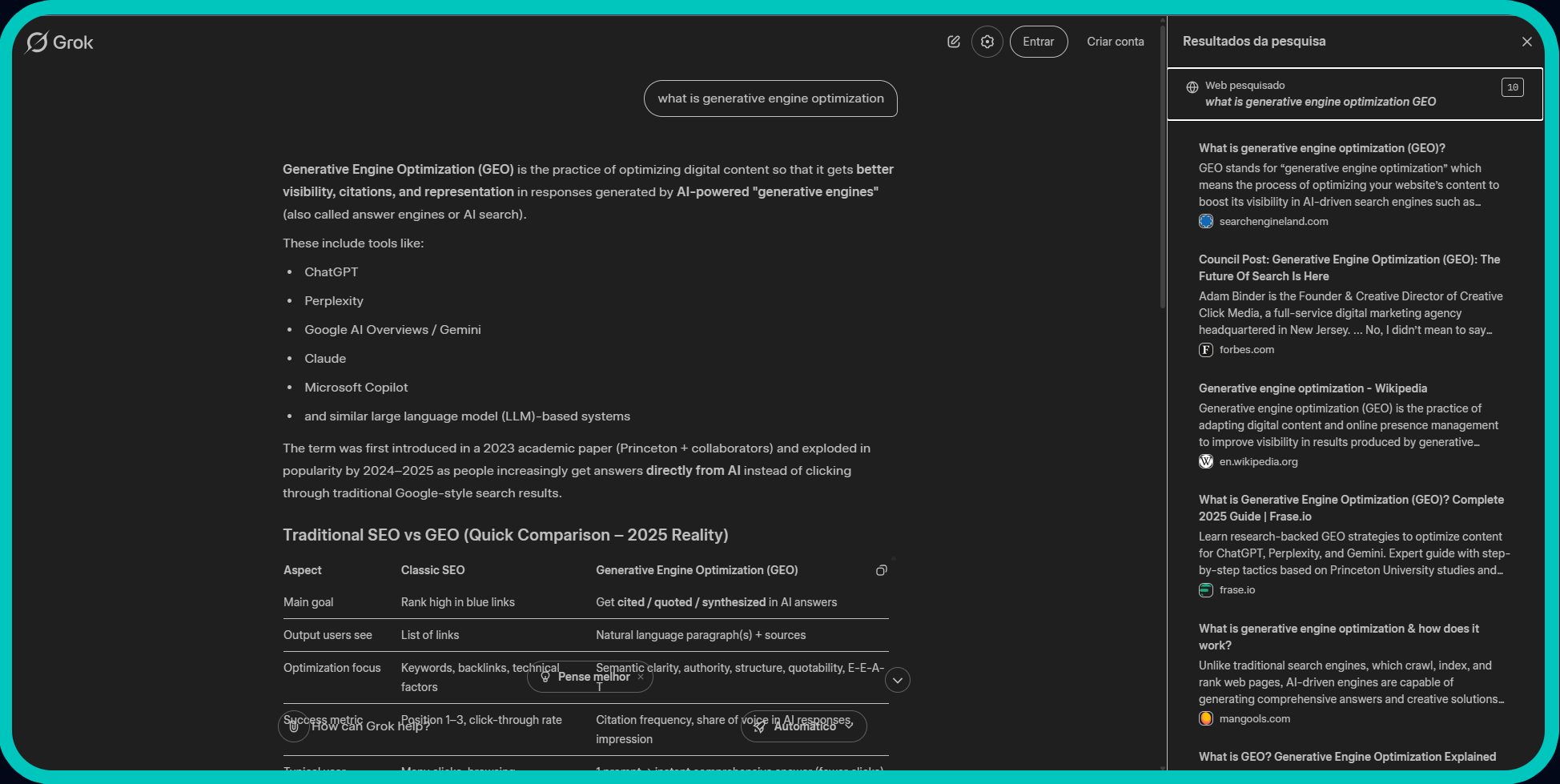Click the paperclip attachment icon
This screenshot has height=784, width=1560.
click(x=293, y=726)
